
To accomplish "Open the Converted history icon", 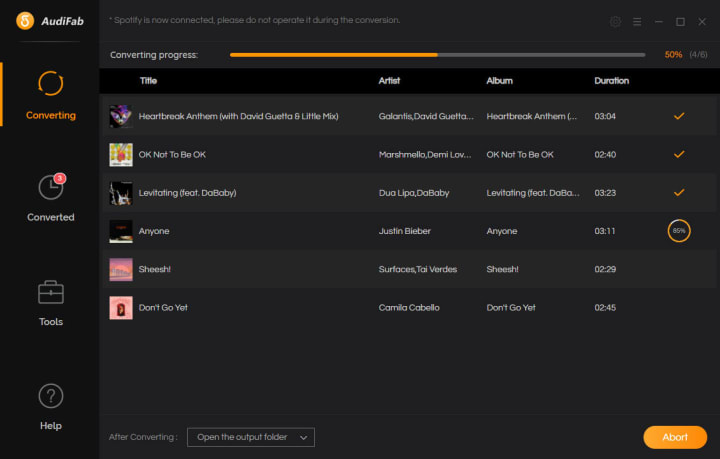I will tap(51, 188).
